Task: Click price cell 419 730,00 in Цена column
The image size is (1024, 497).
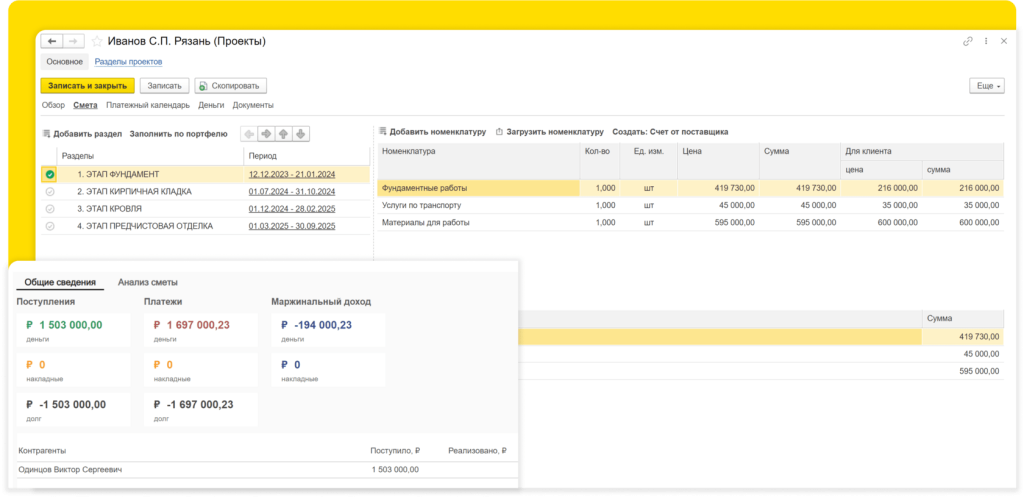Action: (718, 188)
